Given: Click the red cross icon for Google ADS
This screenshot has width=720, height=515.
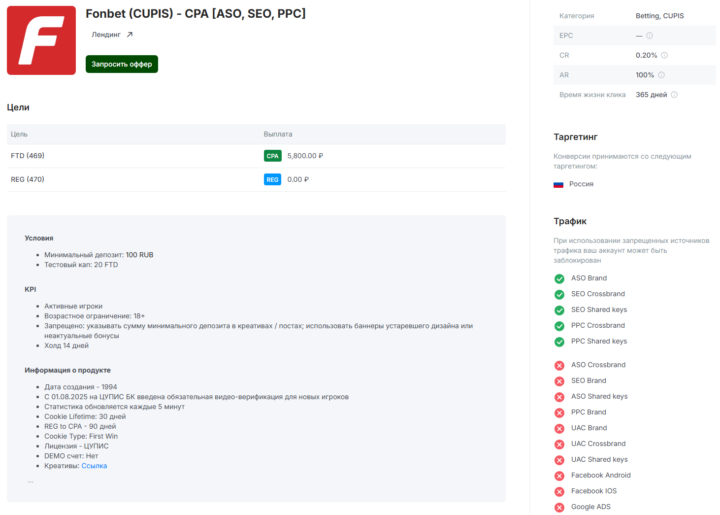Looking at the screenshot, I should coord(559,507).
